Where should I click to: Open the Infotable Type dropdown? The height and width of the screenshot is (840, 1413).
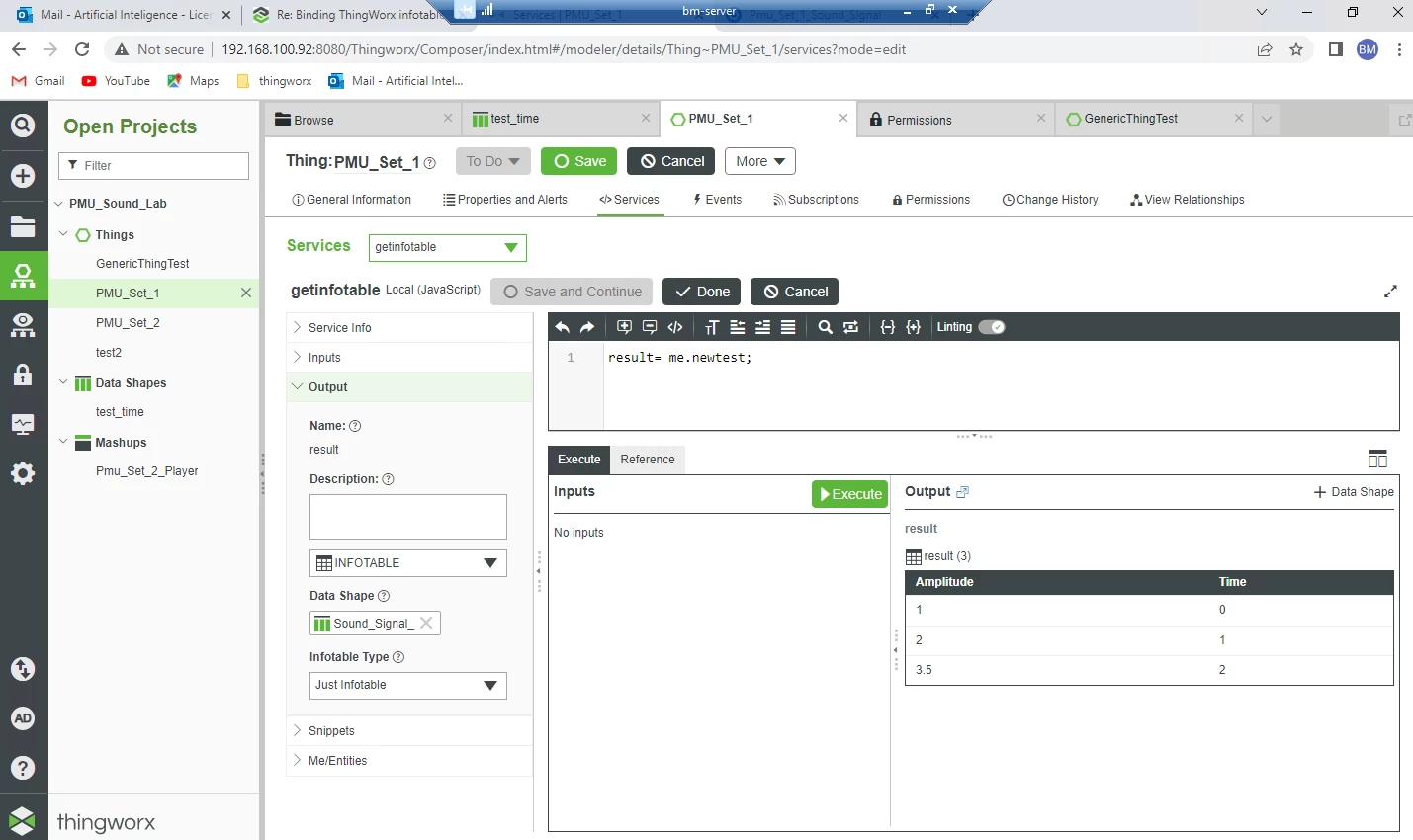click(x=408, y=685)
